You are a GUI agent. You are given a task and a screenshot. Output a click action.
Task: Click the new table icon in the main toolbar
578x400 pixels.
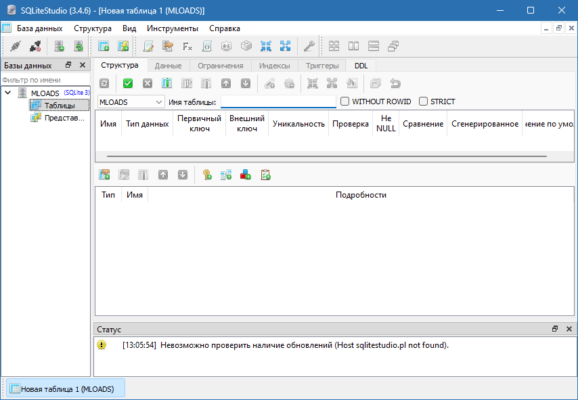[104, 46]
